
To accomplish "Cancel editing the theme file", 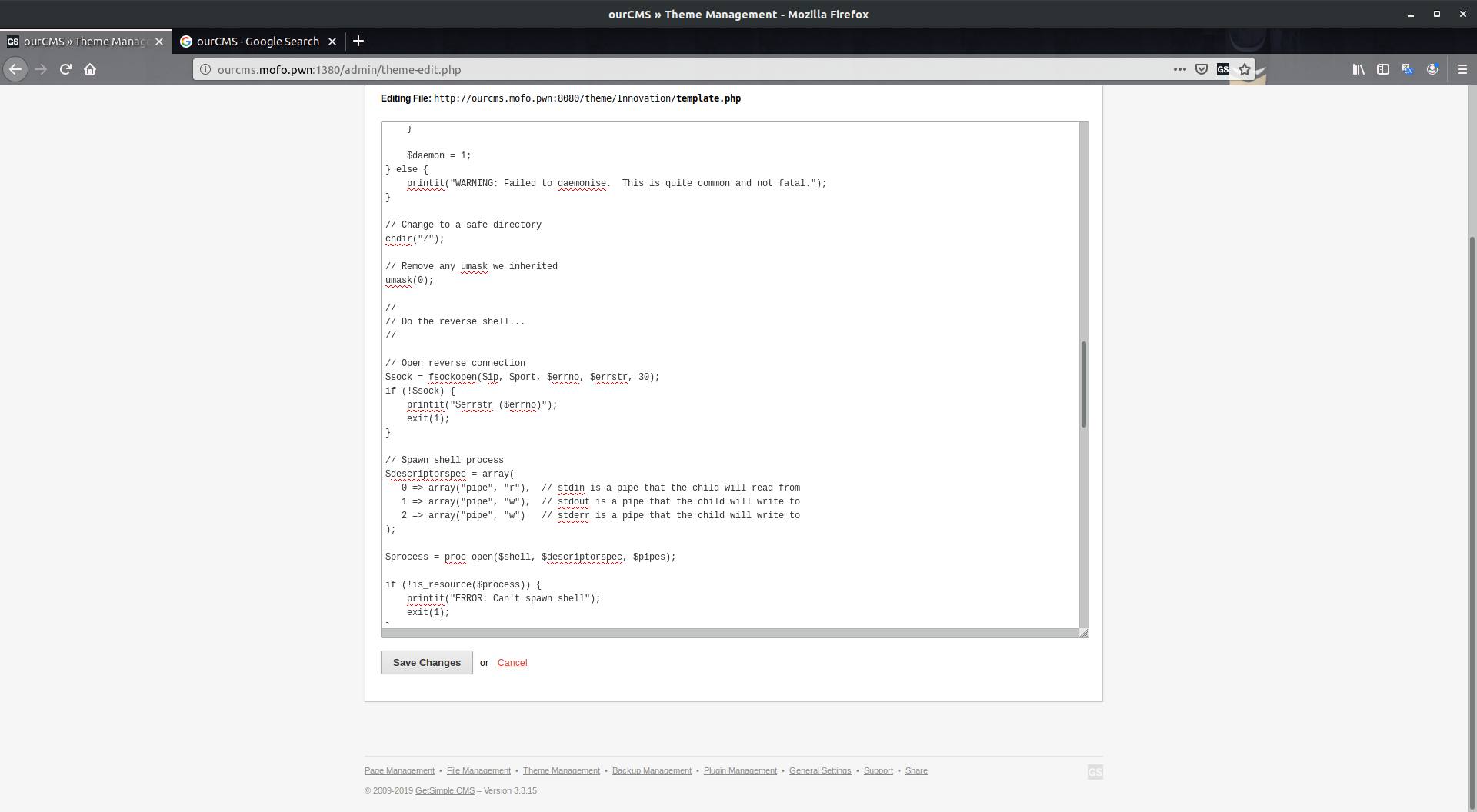I will (x=512, y=663).
